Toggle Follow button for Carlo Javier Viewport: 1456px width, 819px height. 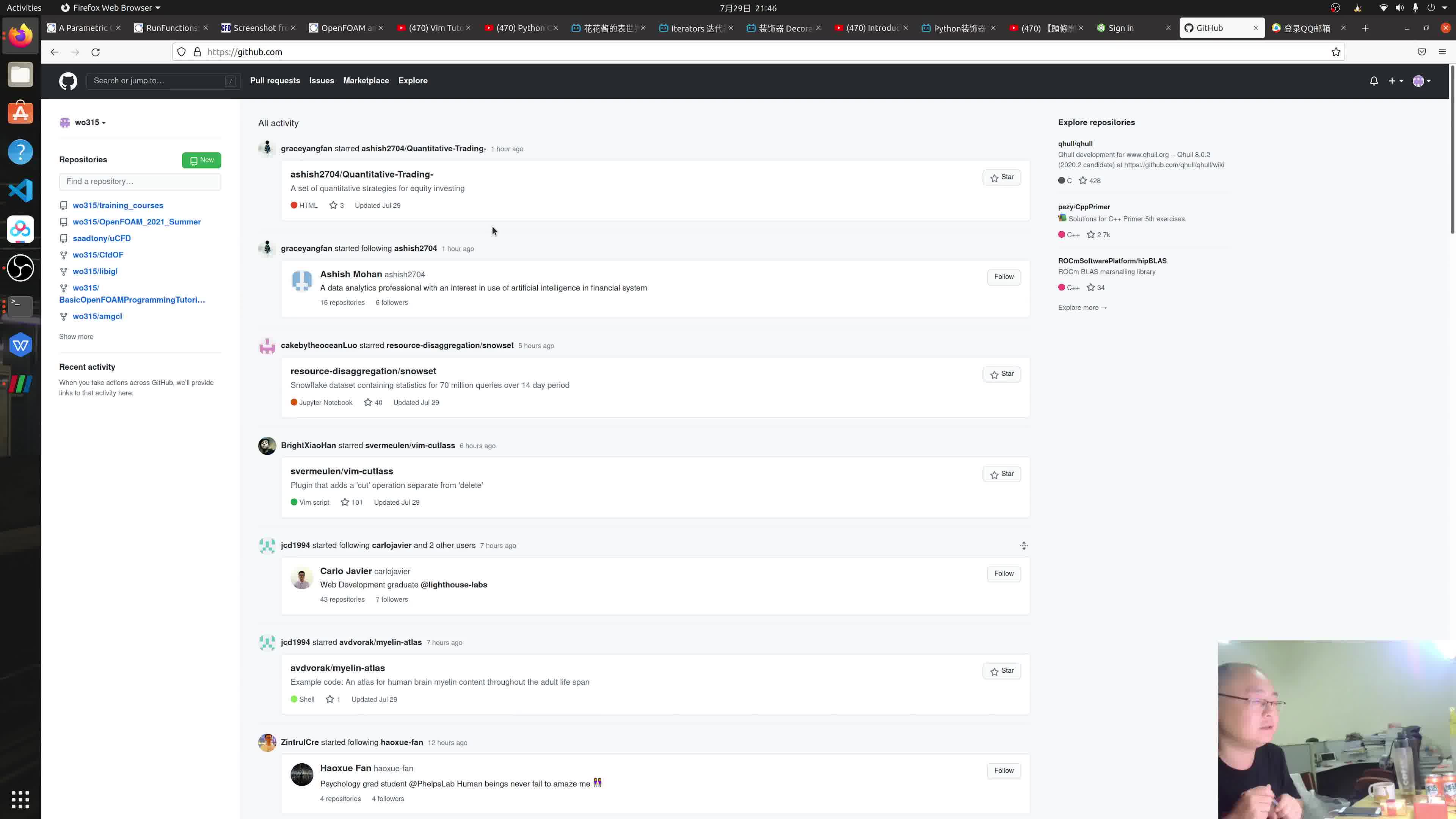[x=1003, y=573]
